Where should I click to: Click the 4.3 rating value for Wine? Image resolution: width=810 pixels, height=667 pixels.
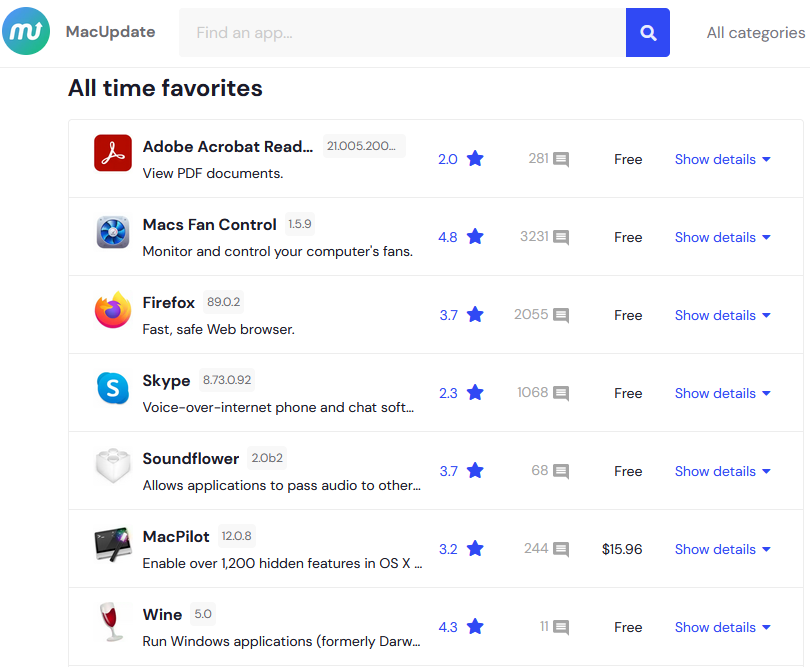(448, 627)
